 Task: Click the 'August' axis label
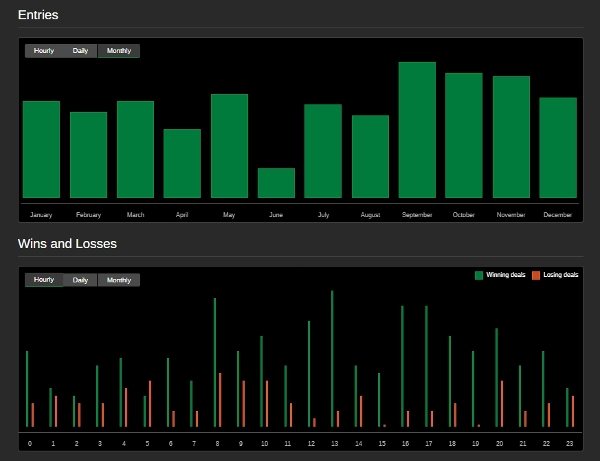point(370,215)
